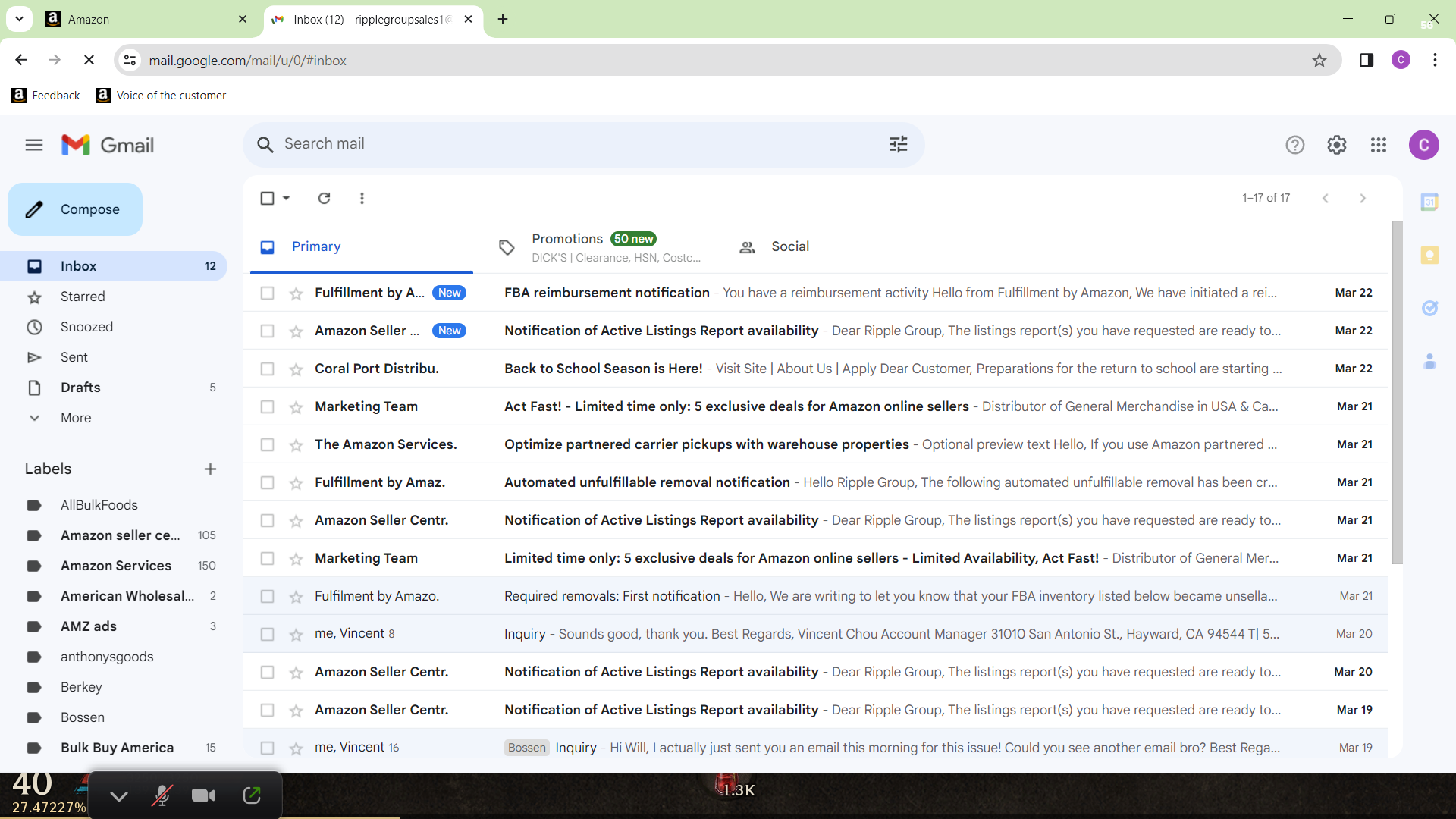The width and height of the screenshot is (1456, 819).
Task: Star the Optimize partnered carrier pickups email
Action: pos(296,445)
